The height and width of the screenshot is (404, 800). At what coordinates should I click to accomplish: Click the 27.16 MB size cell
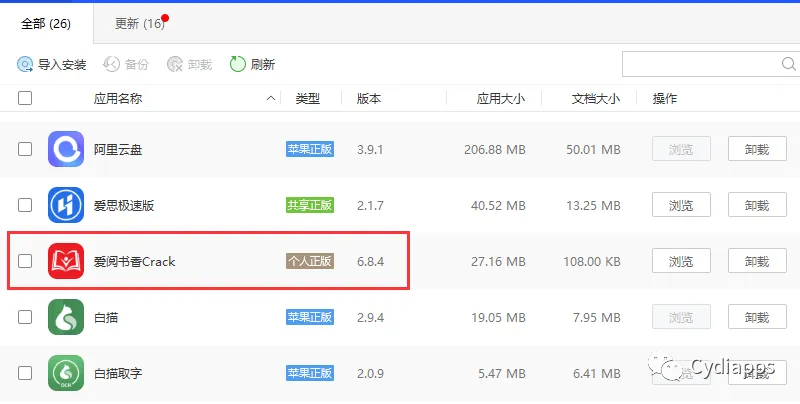(x=498, y=262)
